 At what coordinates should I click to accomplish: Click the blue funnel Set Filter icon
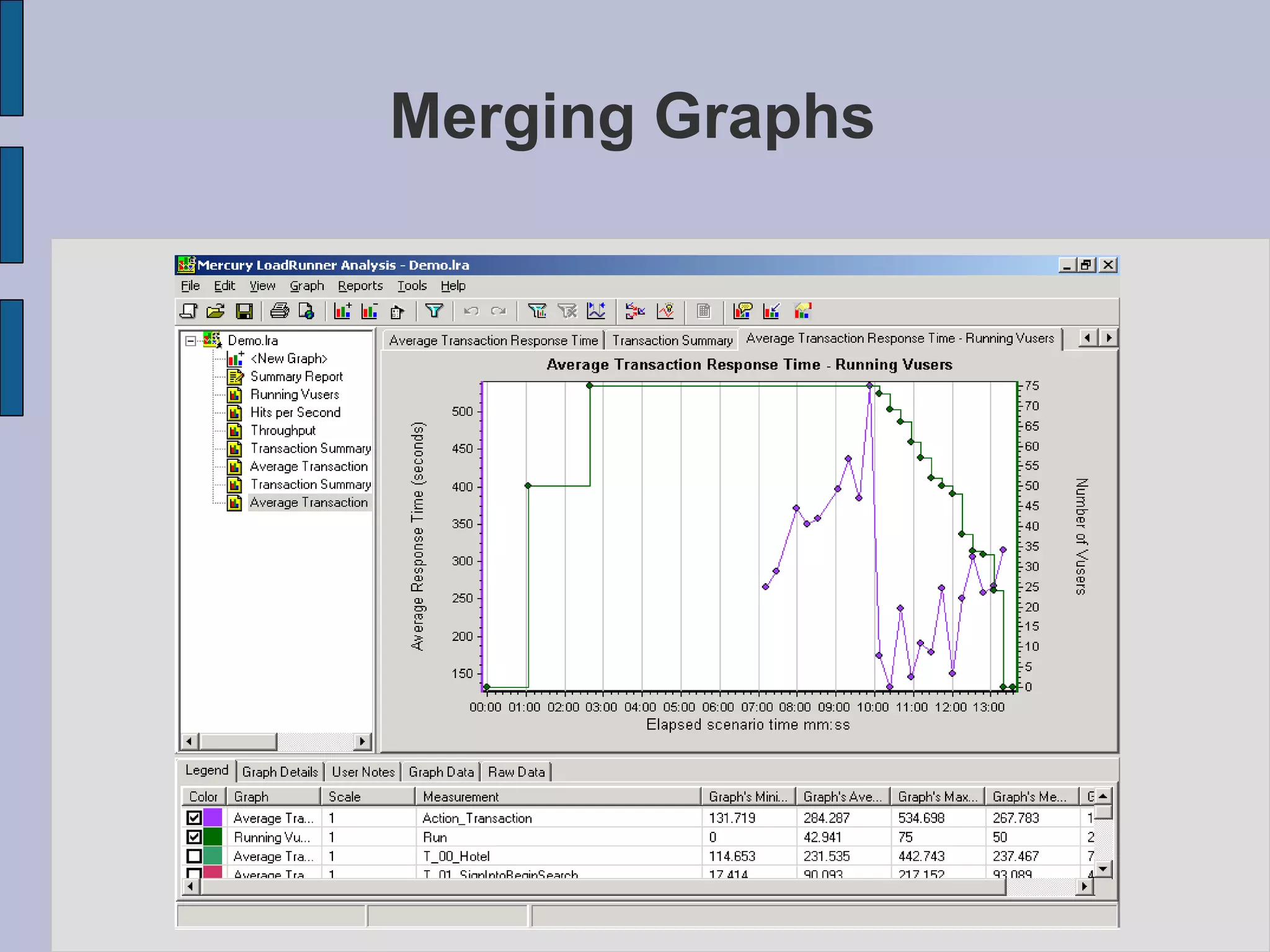pyautogui.click(x=434, y=311)
